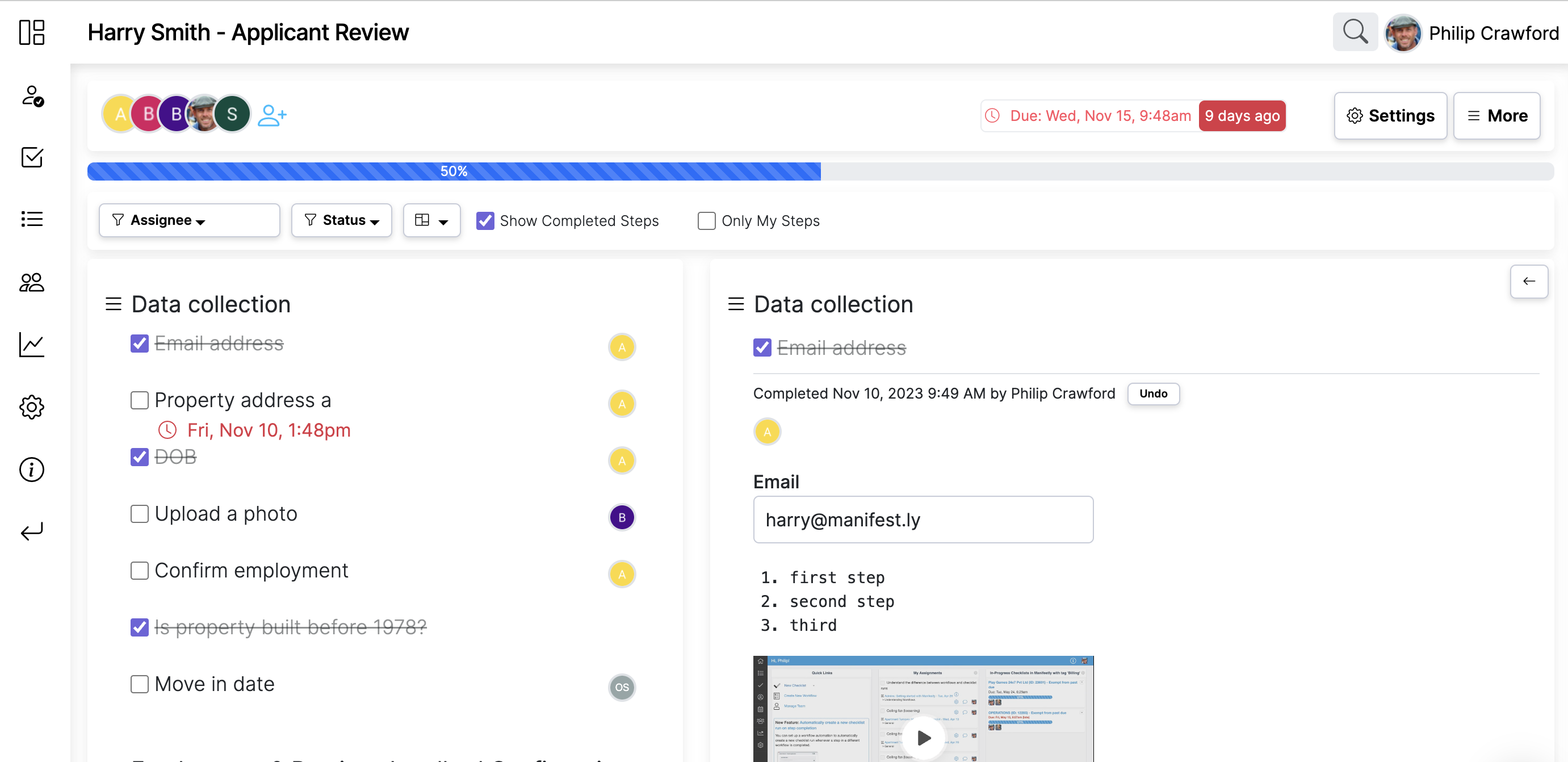Click the assignee avatar on Property address a

click(622, 404)
